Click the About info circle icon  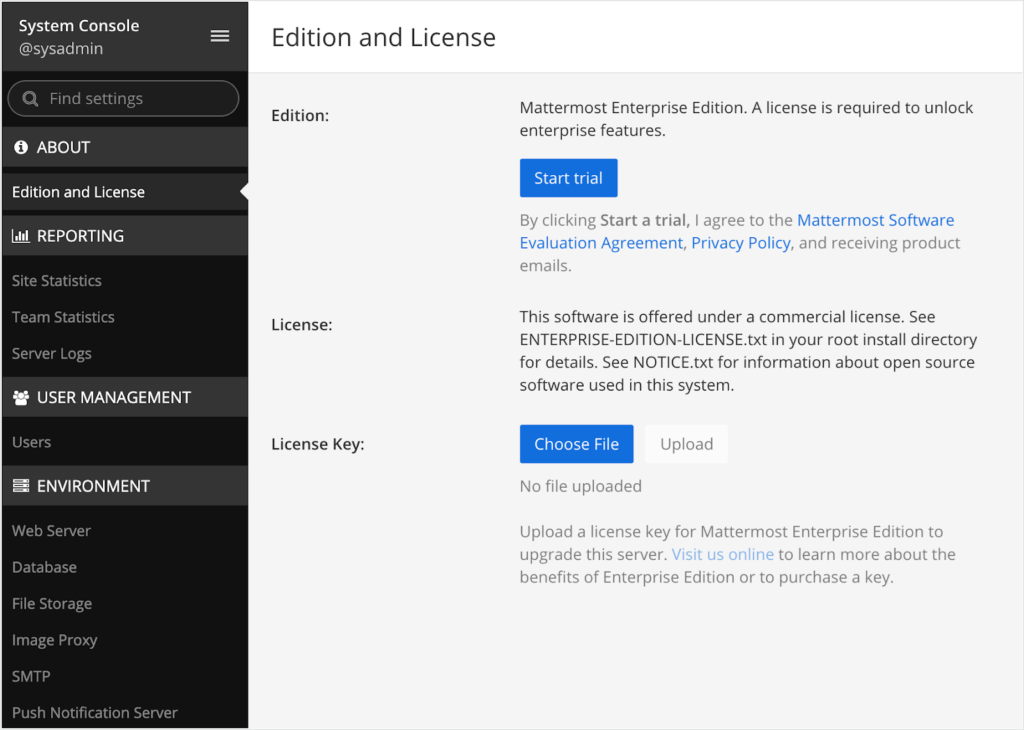point(21,147)
